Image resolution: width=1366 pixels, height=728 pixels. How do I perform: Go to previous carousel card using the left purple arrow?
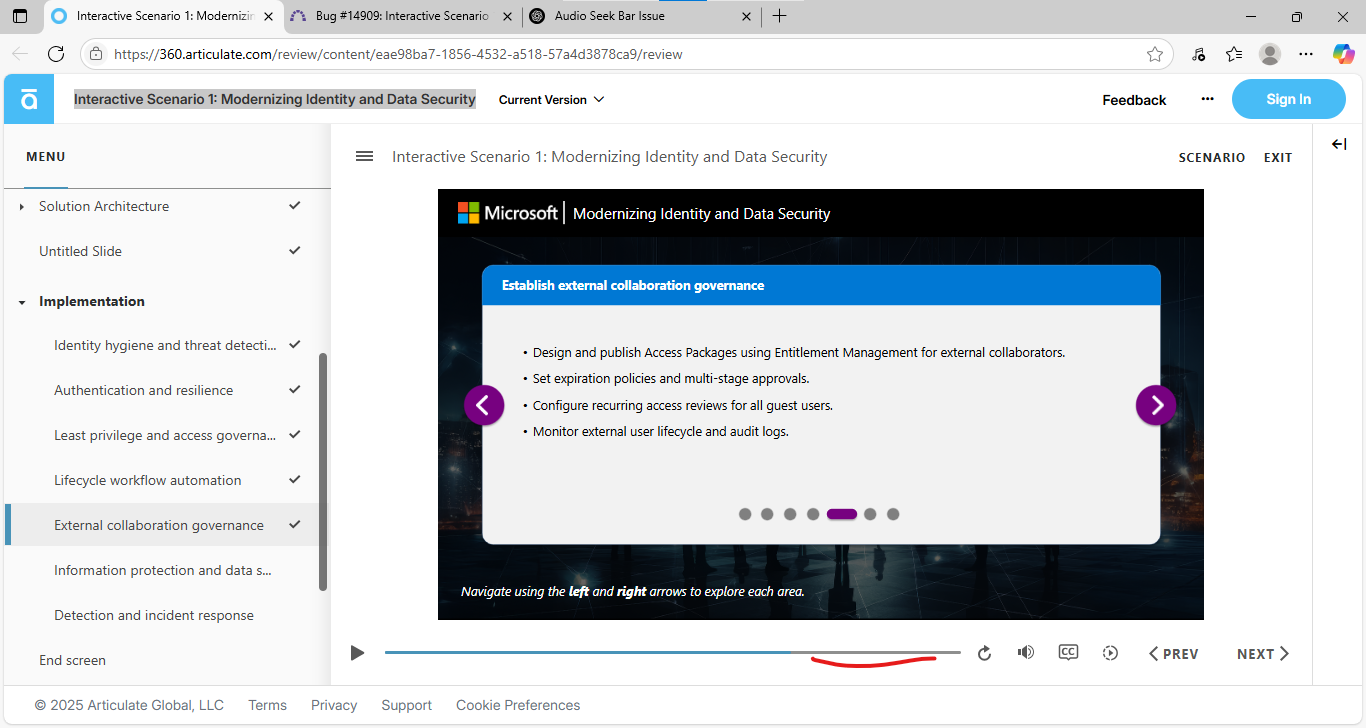[x=484, y=405]
